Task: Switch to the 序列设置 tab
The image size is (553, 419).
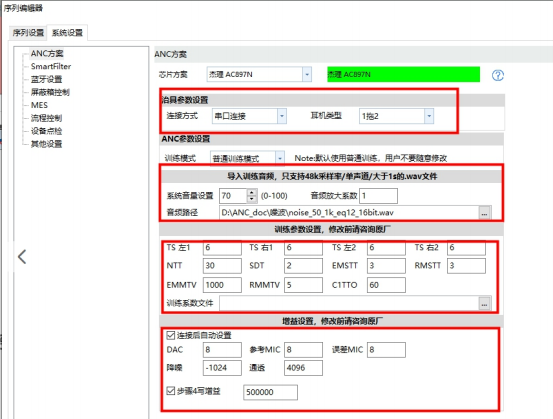Action: tap(28, 33)
